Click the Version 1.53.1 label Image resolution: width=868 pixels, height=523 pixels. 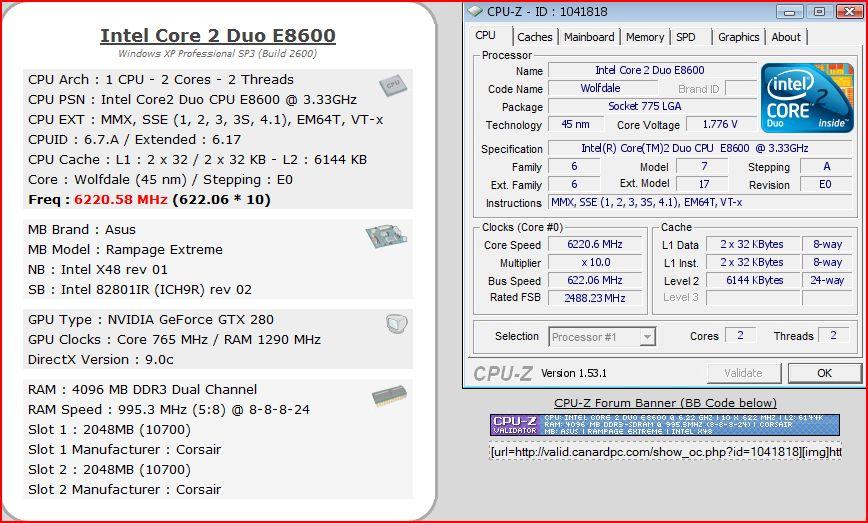(x=574, y=373)
